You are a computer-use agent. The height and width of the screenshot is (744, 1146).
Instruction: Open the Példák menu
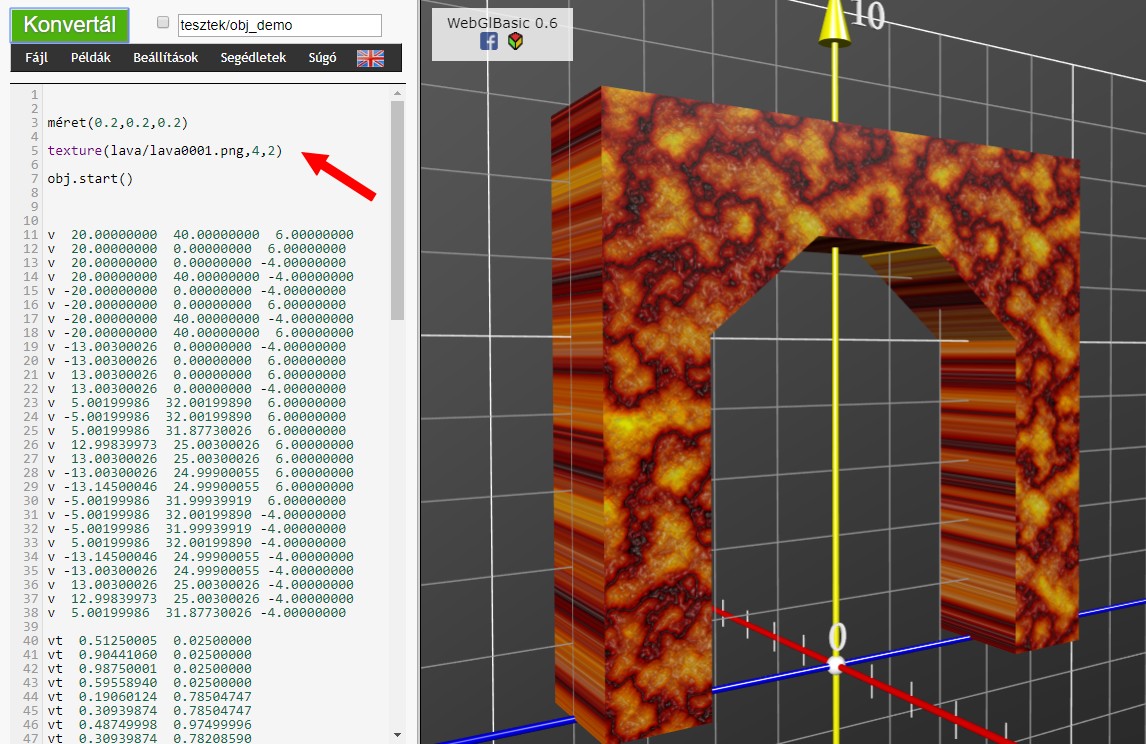91,58
